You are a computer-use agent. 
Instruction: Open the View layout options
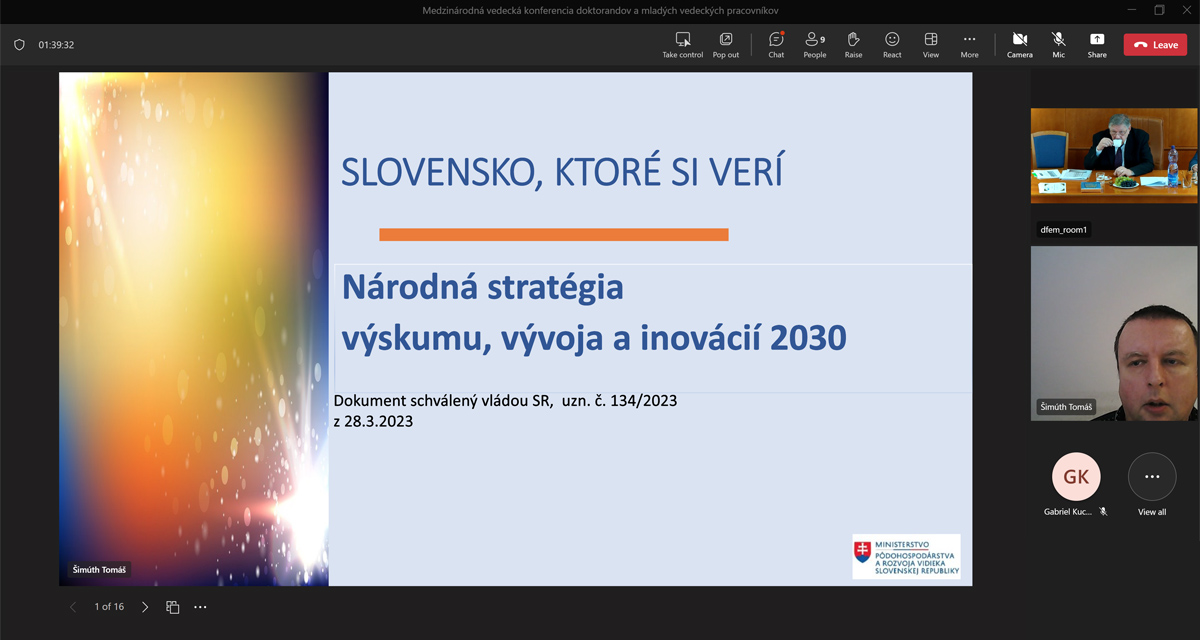tap(930, 40)
